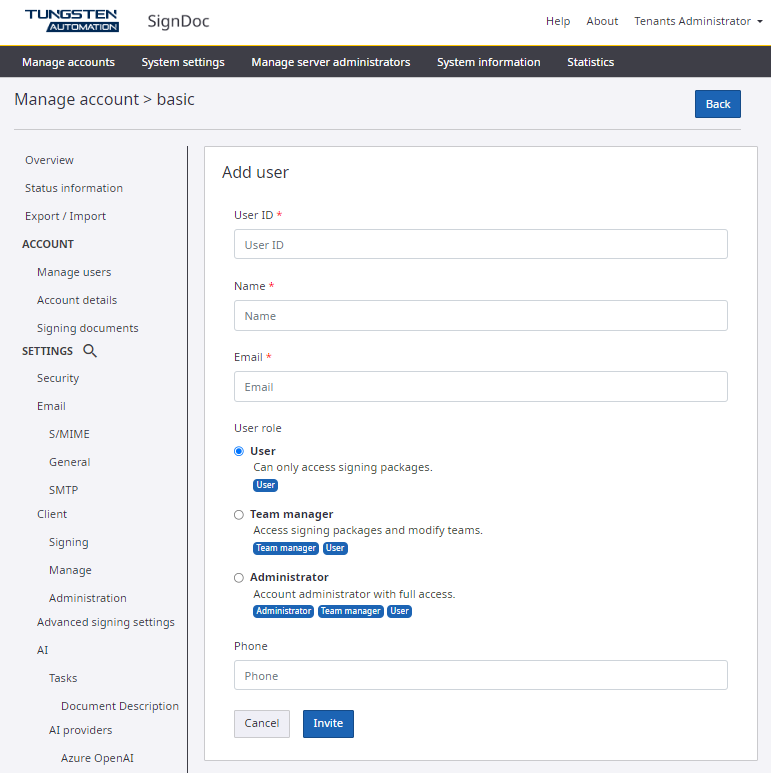This screenshot has height=773, width=771.
Task: Switch to System settings tab
Action: point(183,62)
